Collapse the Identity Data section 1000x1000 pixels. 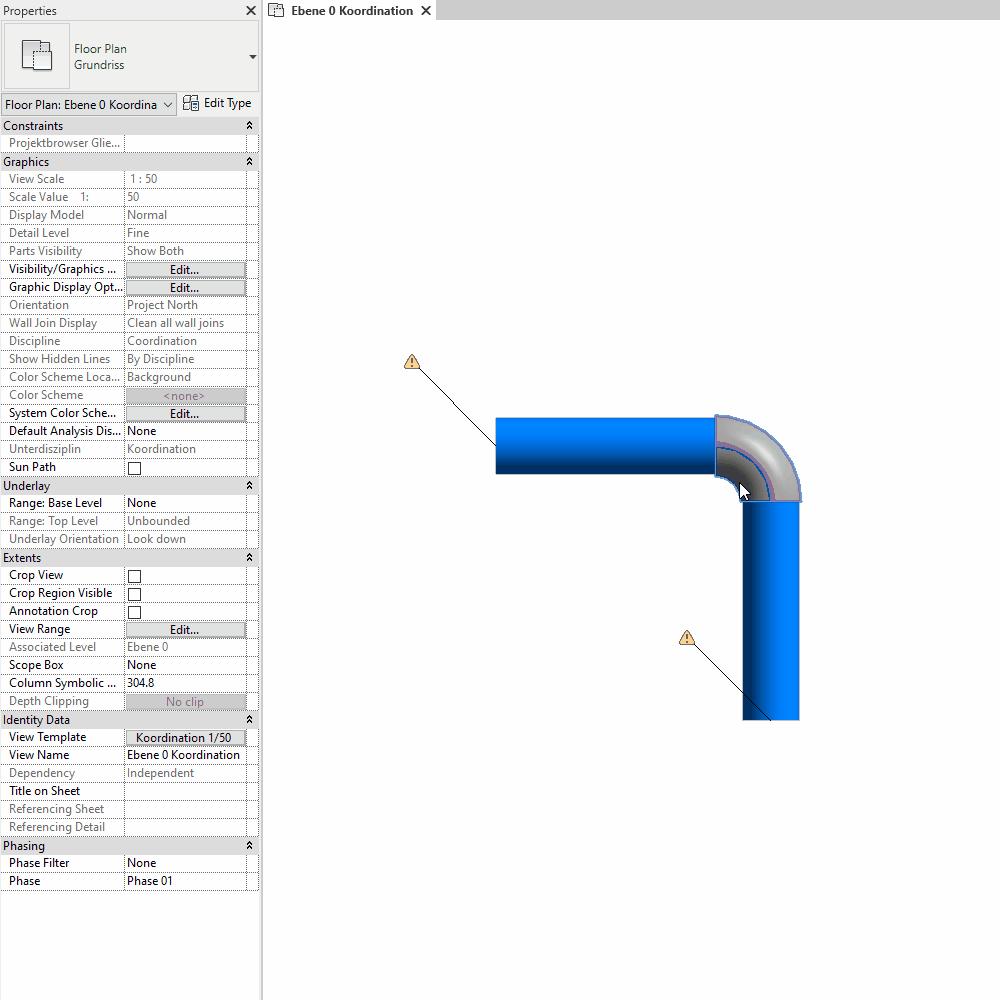tap(249, 719)
